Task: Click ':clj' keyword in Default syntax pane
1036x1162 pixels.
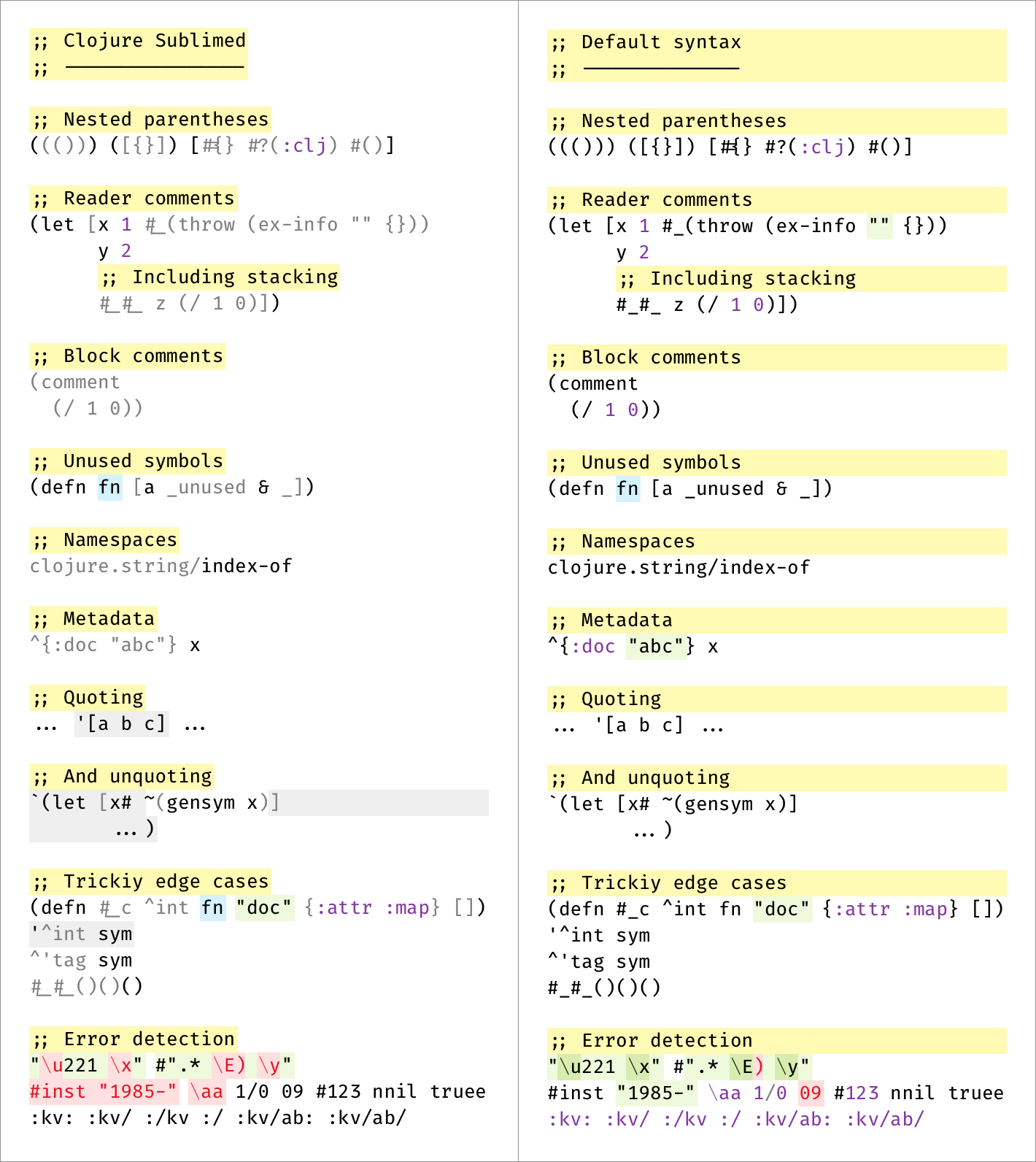Action: (822, 147)
